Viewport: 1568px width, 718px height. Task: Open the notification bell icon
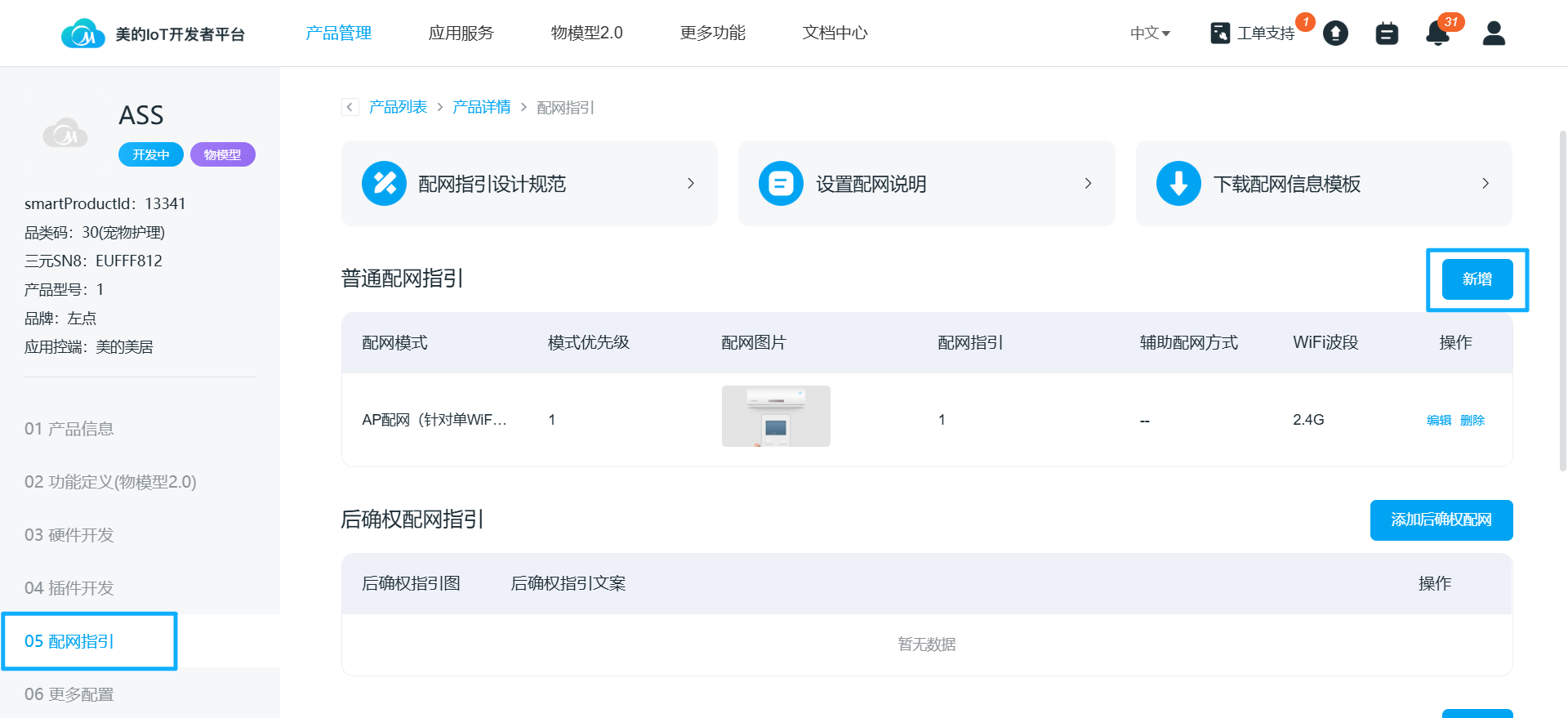click(x=1437, y=33)
